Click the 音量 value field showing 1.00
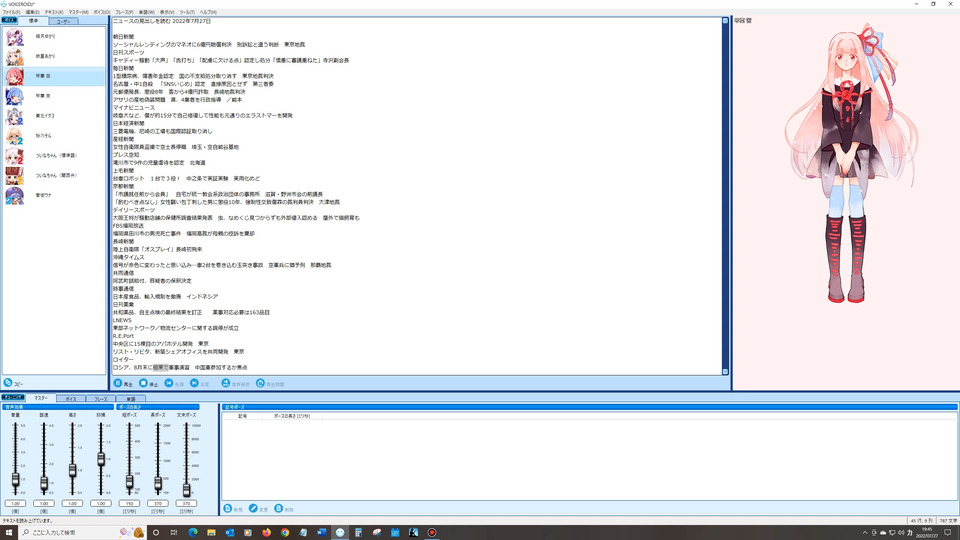This screenshot has width=960, height=540. pos(15,503)
